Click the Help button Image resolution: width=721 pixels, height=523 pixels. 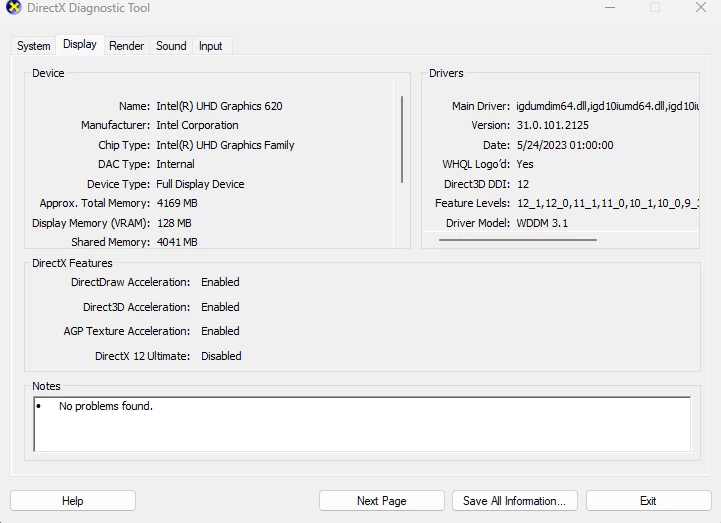coord(73,500)
